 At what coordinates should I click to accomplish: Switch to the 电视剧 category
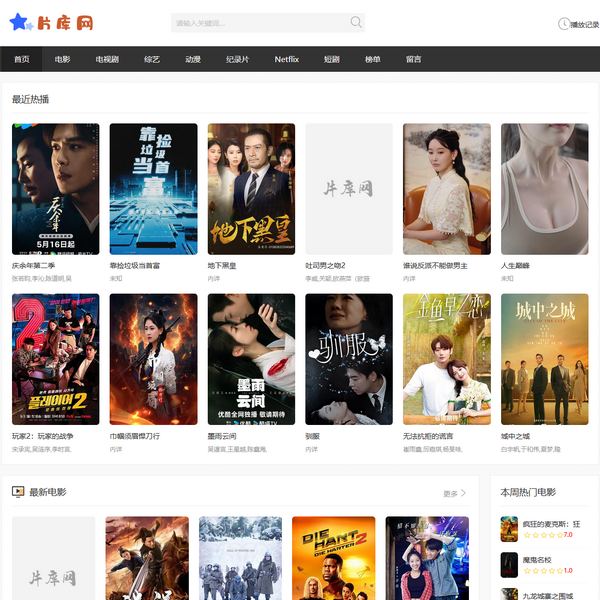[x=107, y=60]
